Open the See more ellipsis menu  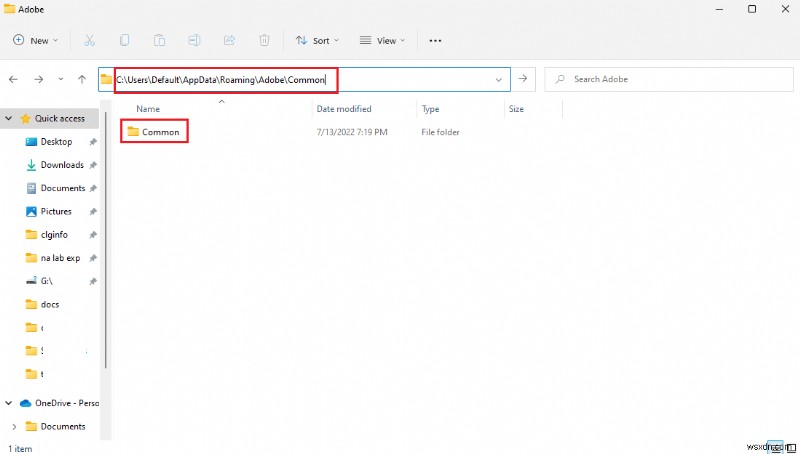point(435,40)
